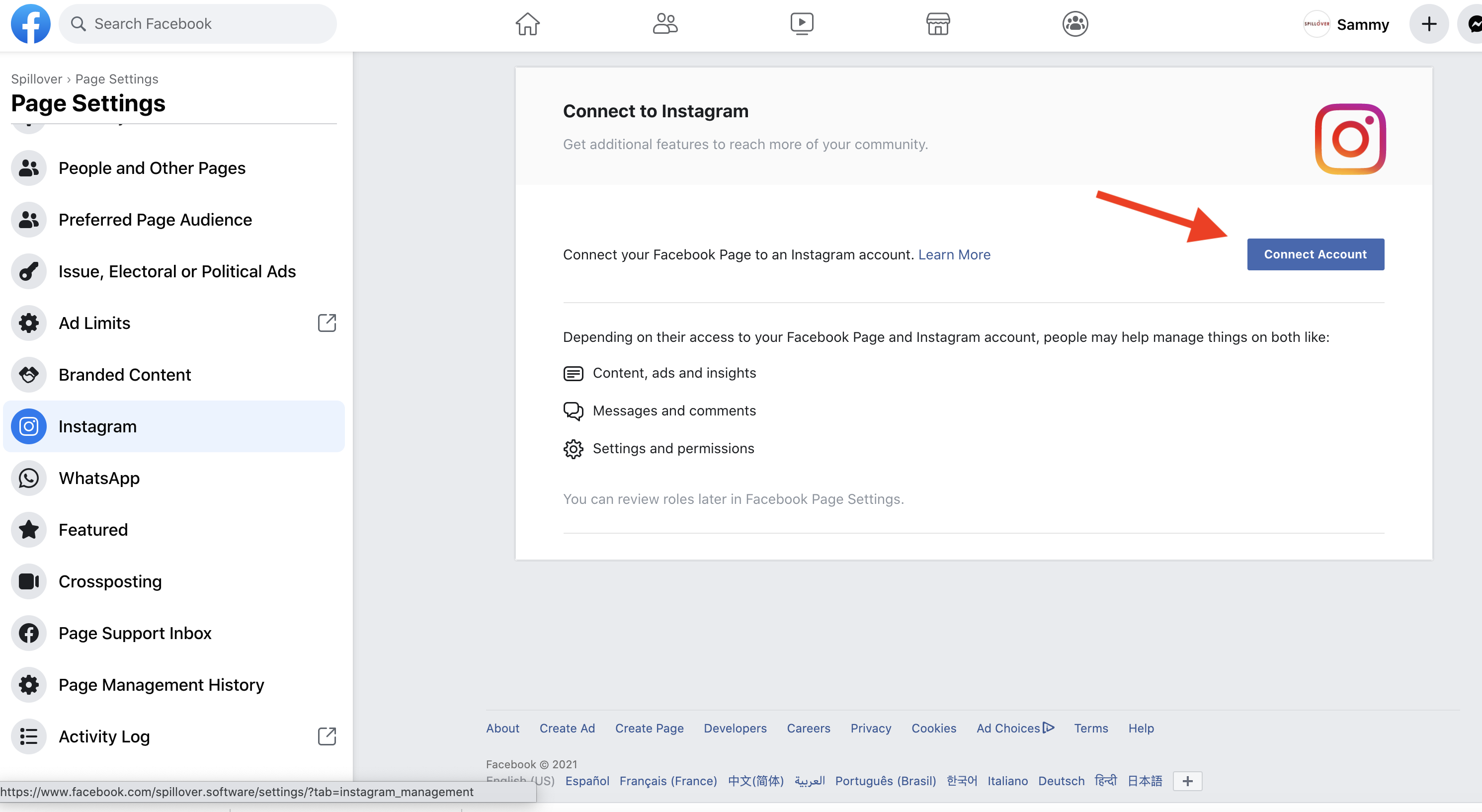This screenshot has height=812, width=1482.
Task: Click the Search Facebook field
Action: click(x=197, y=23)
